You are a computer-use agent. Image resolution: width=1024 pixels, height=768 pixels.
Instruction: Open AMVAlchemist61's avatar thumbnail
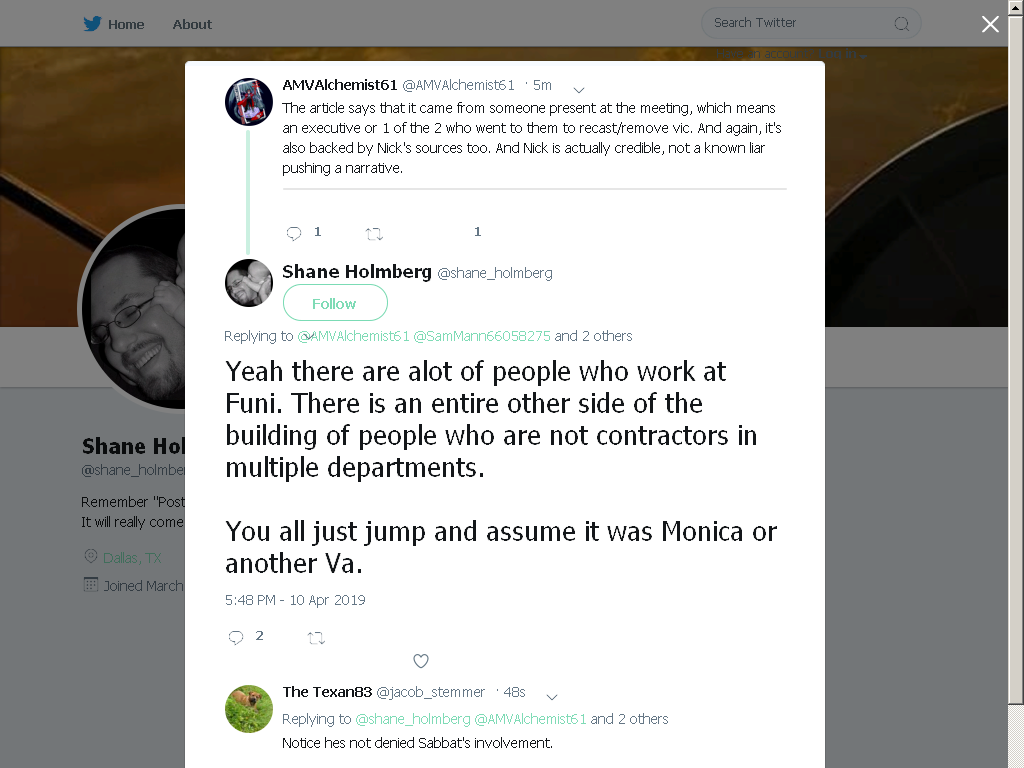(x=249, y=102)
